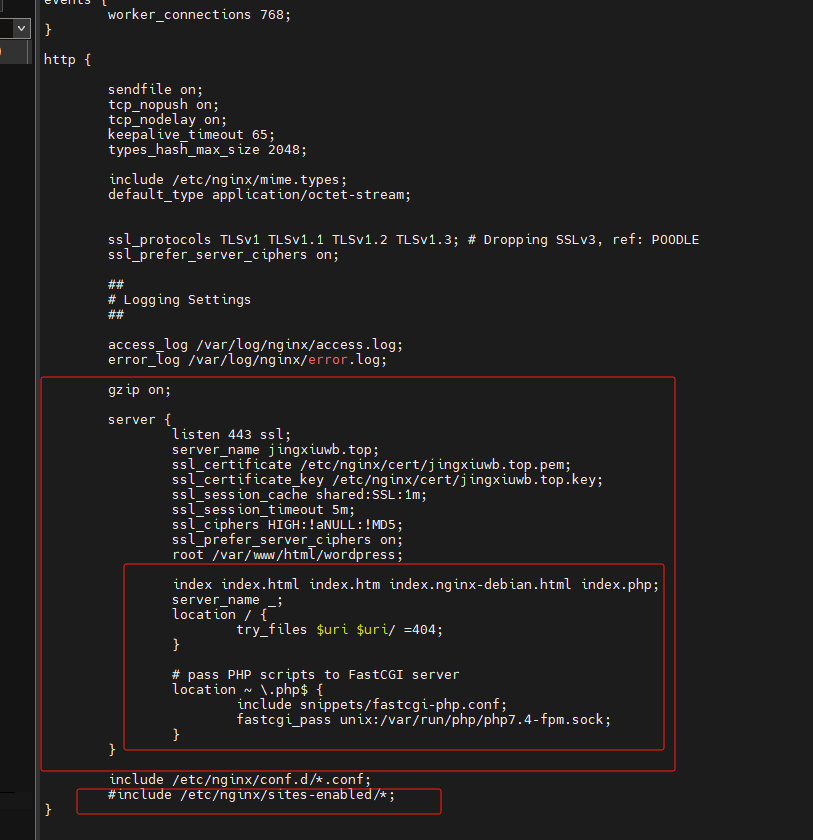Viewport: 813px width, 840px height.
Task: Click the server_name jingxiuwb.top line
Action: (275, 449)
